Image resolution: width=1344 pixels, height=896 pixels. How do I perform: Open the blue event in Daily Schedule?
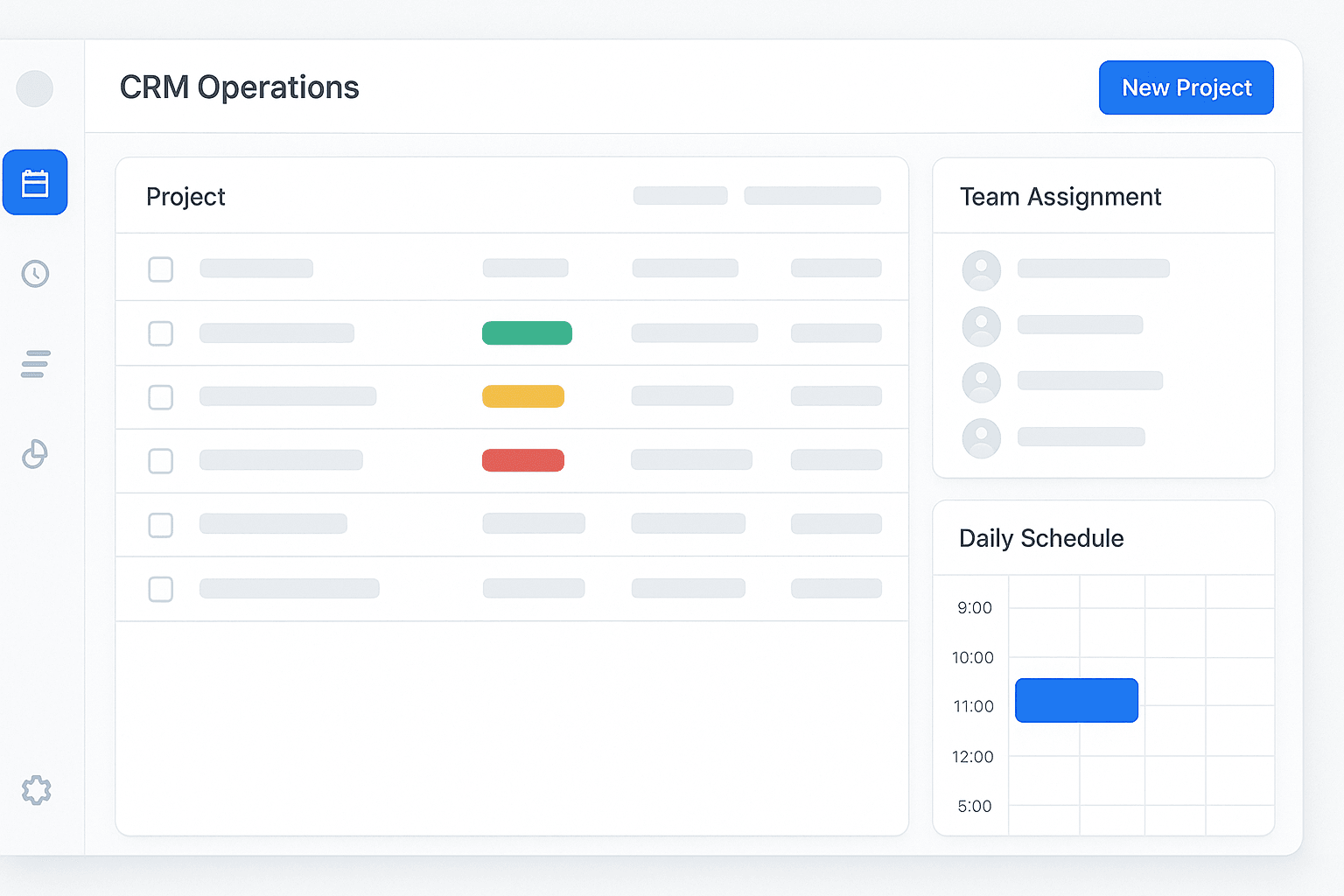1076,700
